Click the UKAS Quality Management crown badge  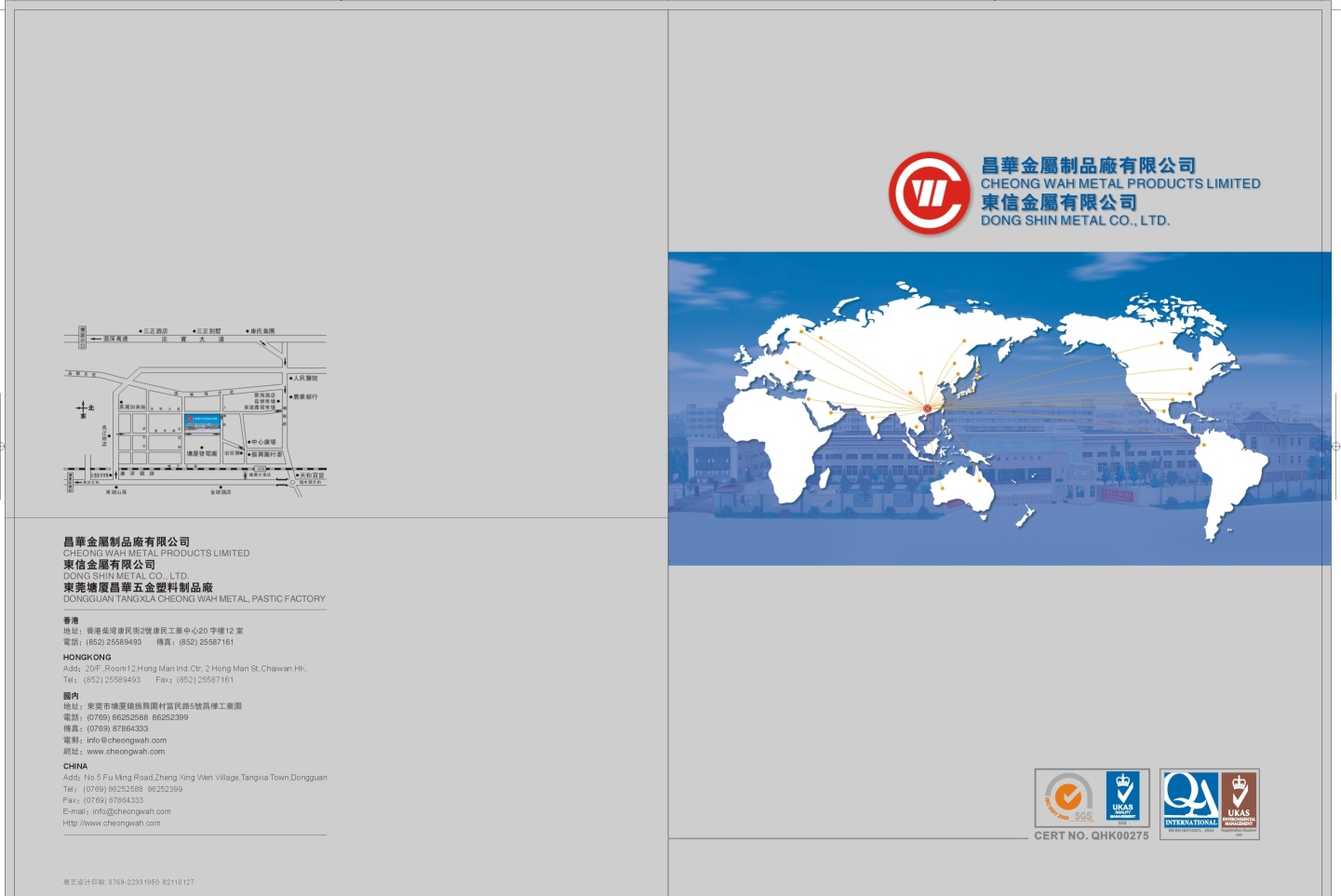point(1122,796)
